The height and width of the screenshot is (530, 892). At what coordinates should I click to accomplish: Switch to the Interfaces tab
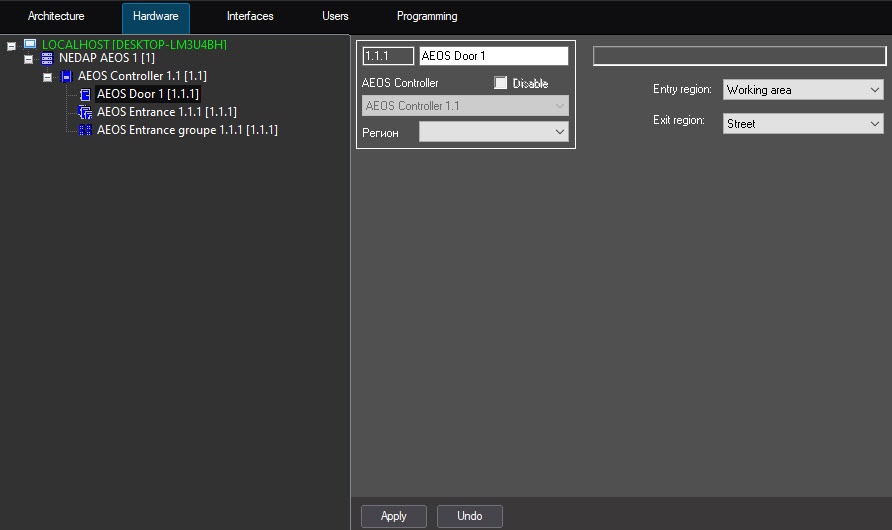[250, 16]
